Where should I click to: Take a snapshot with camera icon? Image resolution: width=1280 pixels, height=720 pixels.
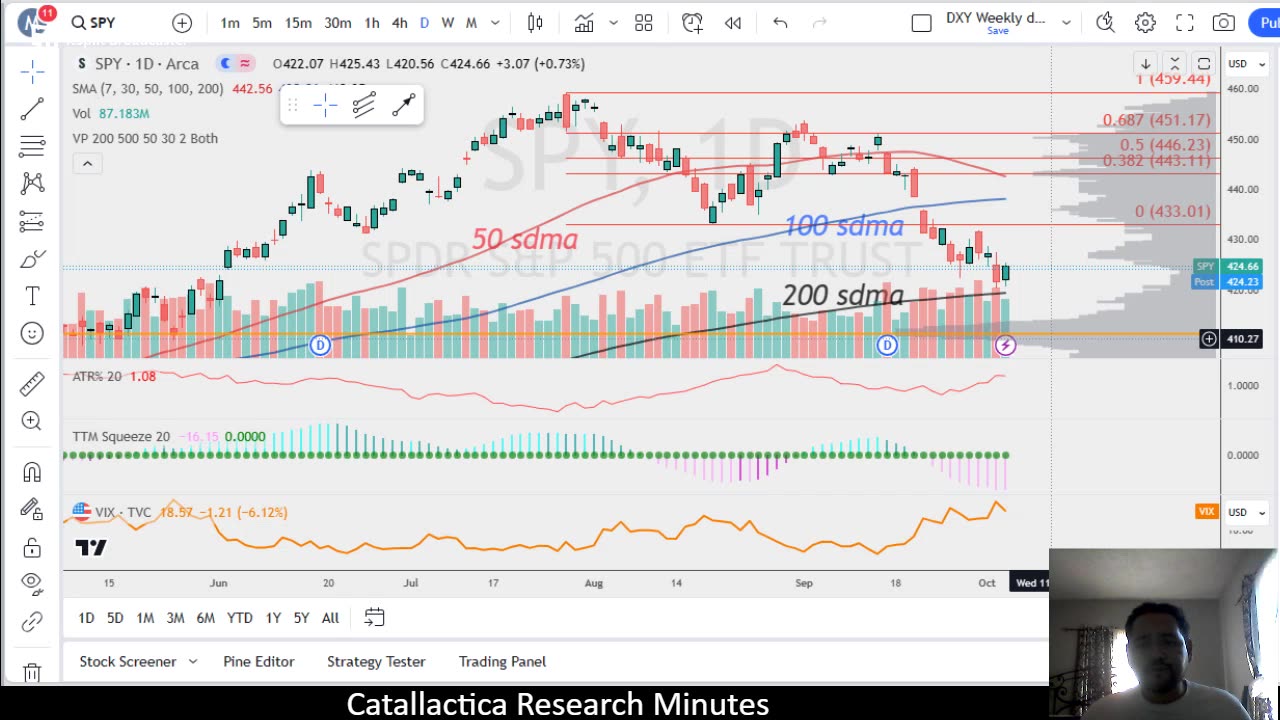tap(1223, 22)
